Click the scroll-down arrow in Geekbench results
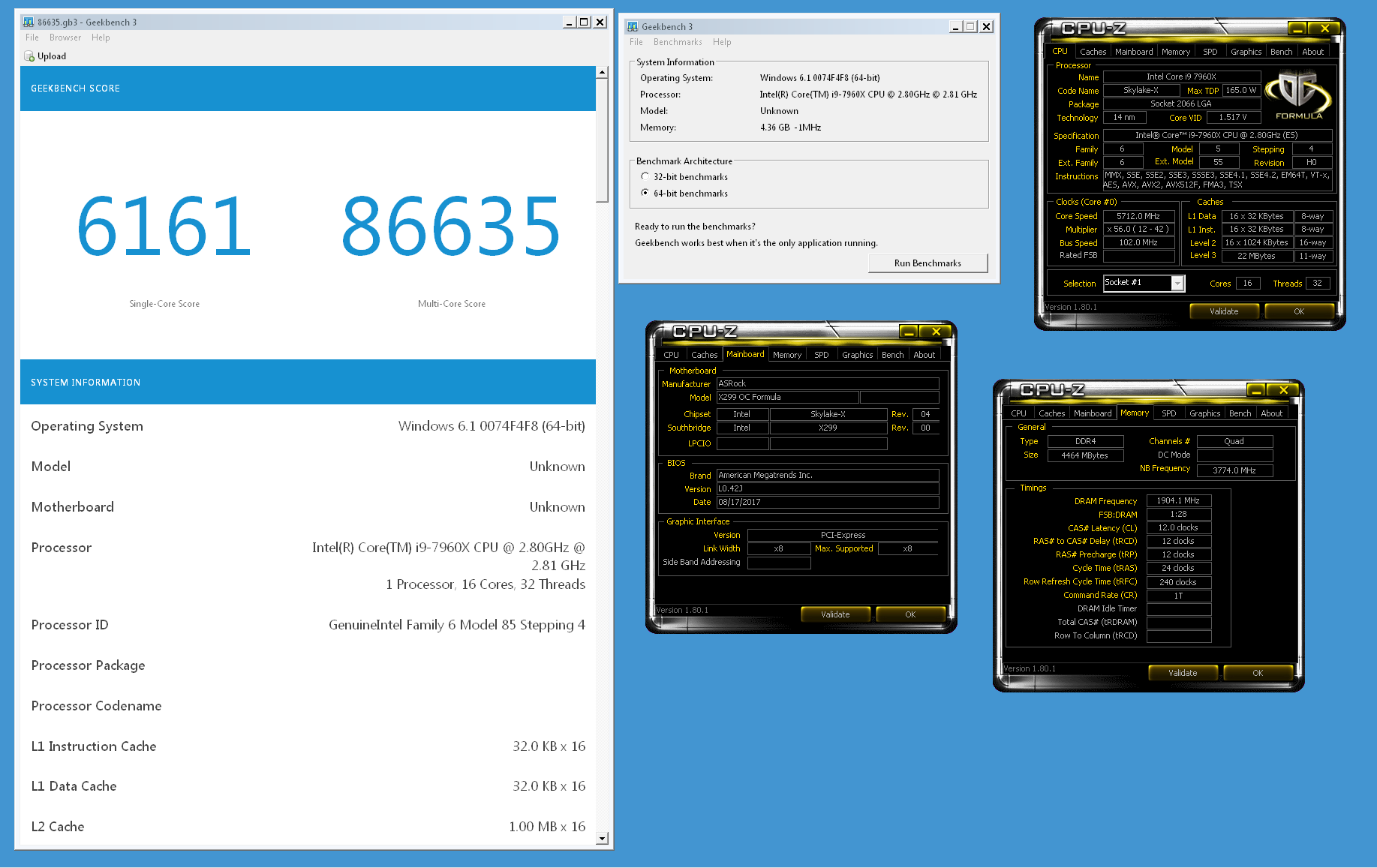The image size is (1377, 868). point(602,838)
